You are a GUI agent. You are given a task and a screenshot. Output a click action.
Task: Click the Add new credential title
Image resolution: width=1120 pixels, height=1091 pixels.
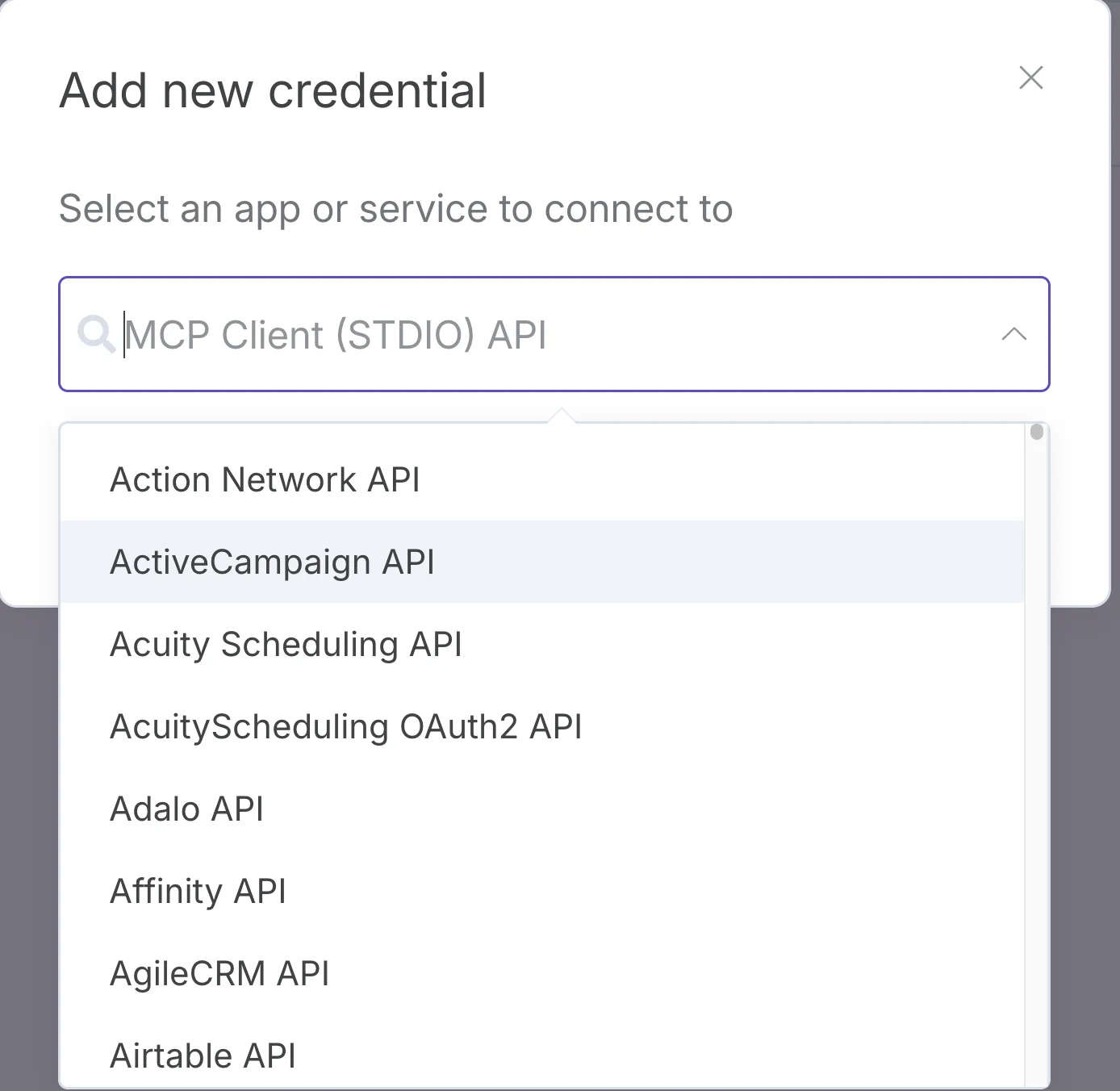click(x=272, y=89)
